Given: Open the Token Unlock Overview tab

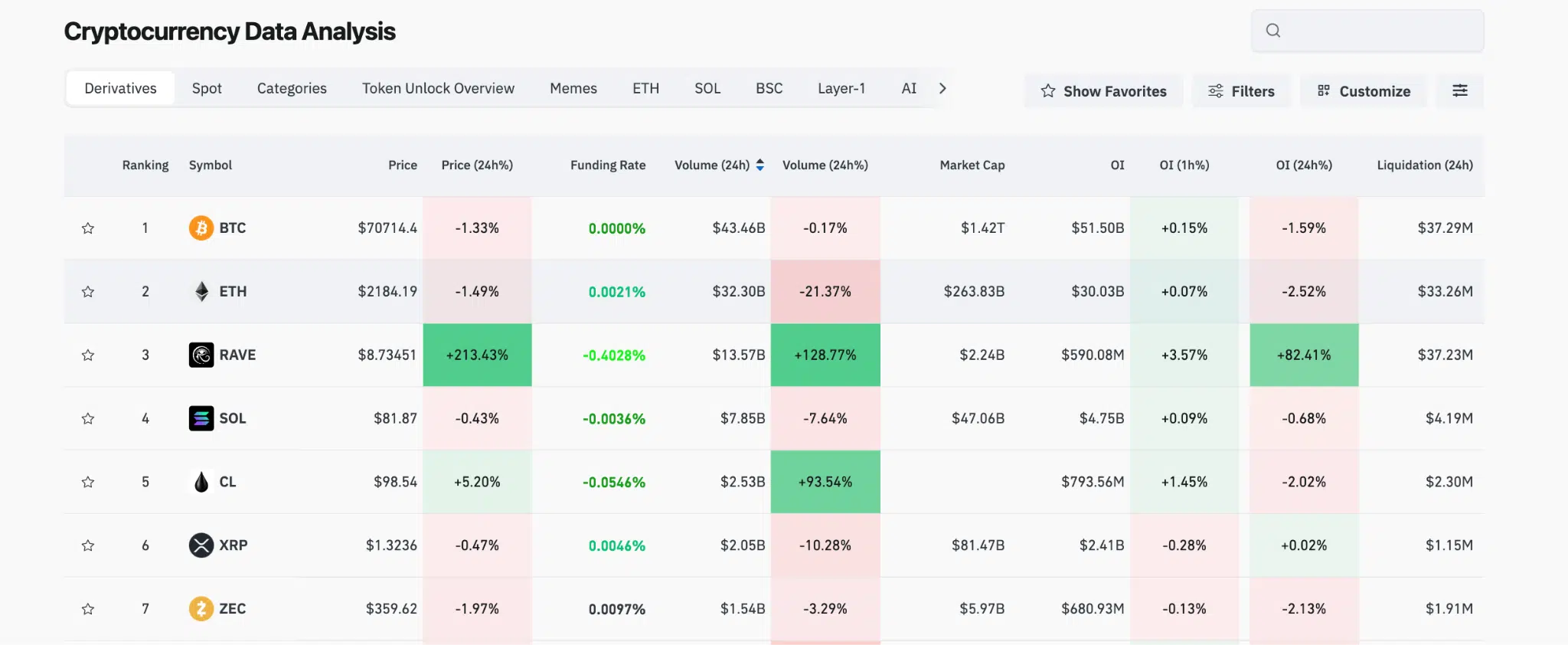Looking at the screenshot, I should (438, 89).
